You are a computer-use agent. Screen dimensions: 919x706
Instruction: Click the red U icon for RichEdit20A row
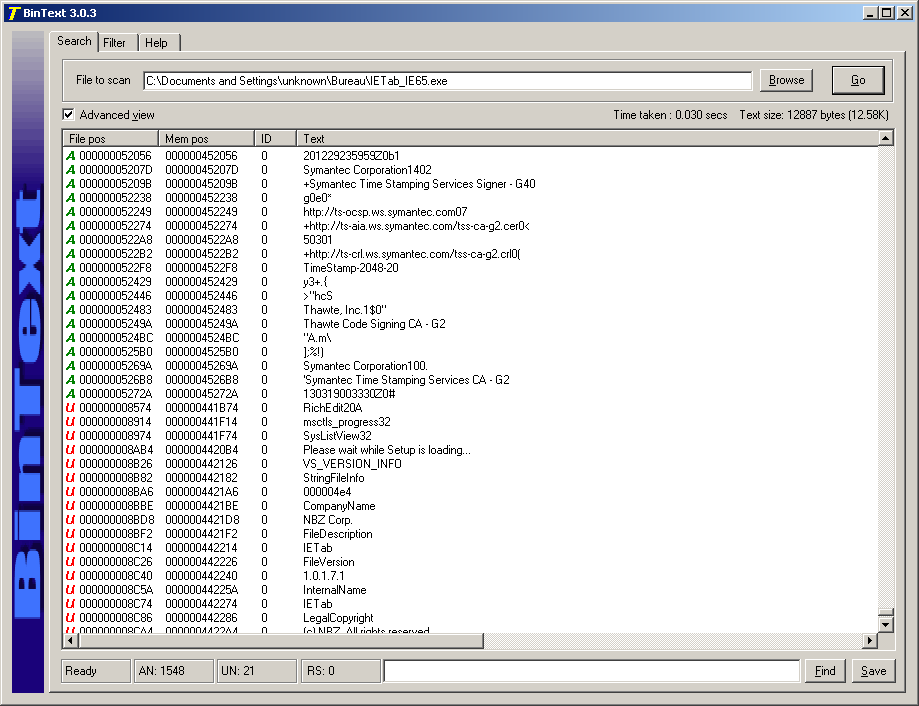pyautogui.click(x=71, y=408)
